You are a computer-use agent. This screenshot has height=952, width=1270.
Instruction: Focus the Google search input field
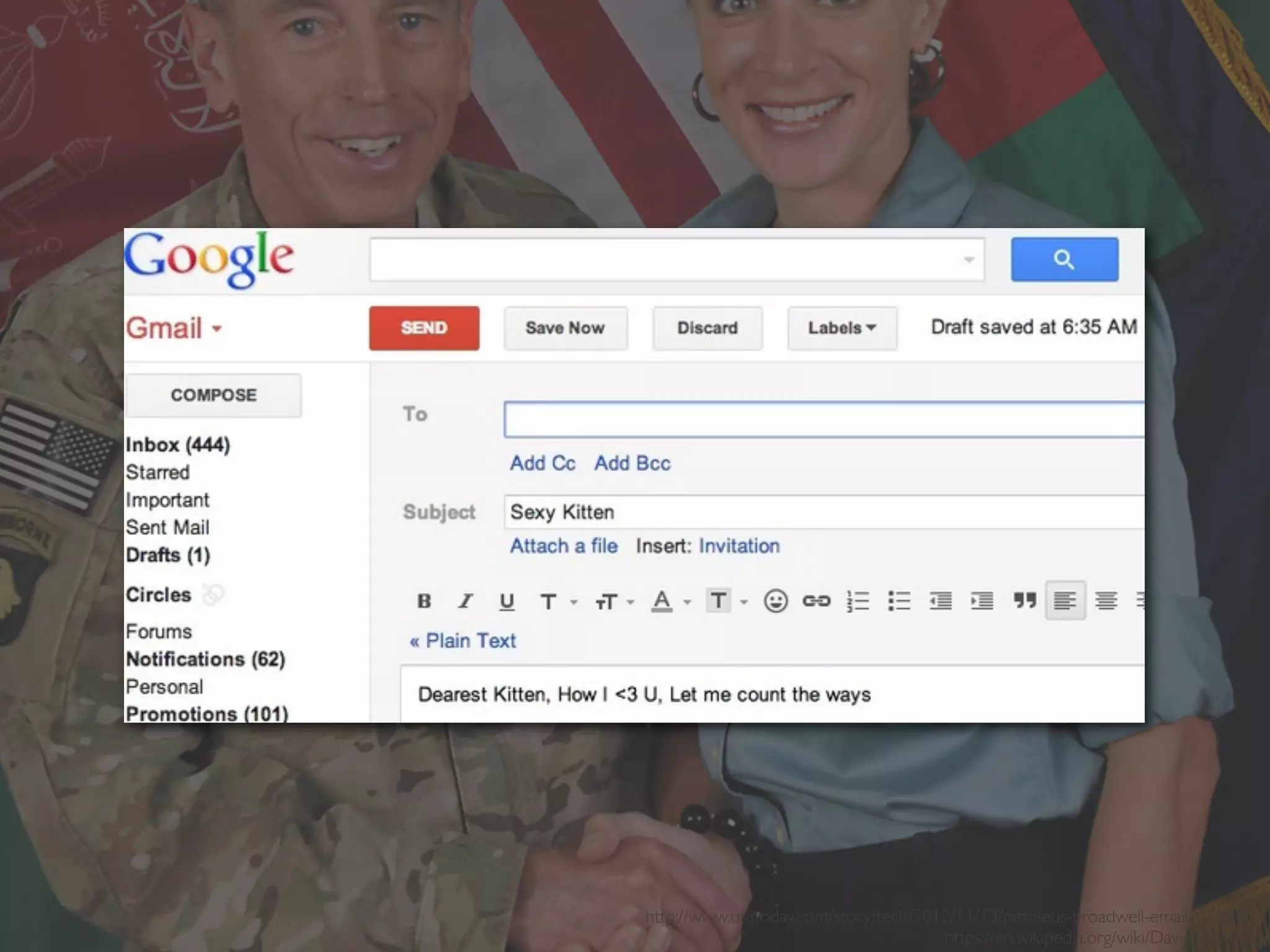[677, 260]
